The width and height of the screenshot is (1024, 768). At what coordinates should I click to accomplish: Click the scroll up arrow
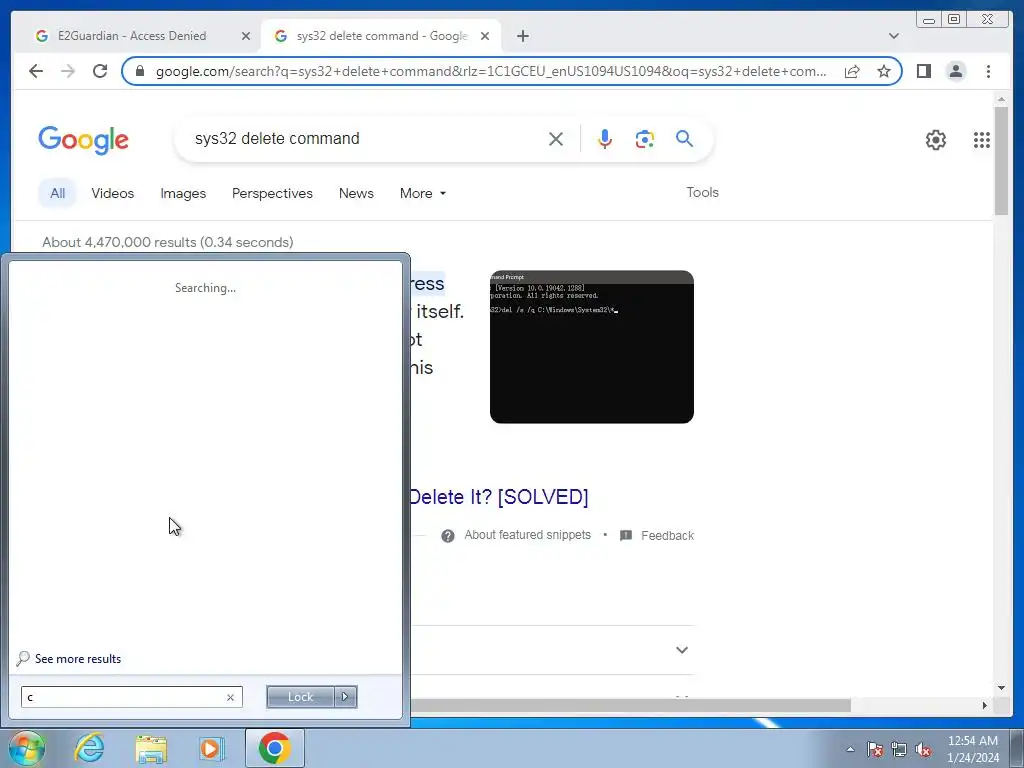(1001, 99)
